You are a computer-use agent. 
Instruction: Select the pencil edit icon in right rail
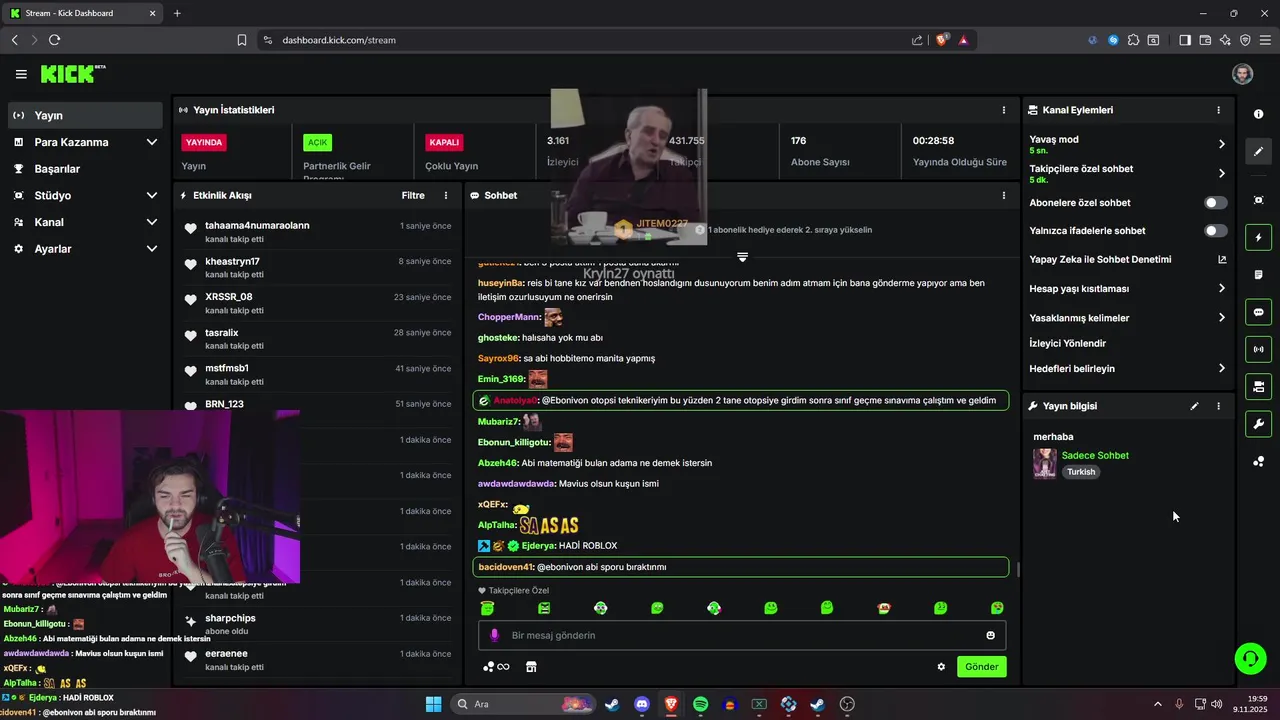pyautogui.click(x=1258, y=151)
